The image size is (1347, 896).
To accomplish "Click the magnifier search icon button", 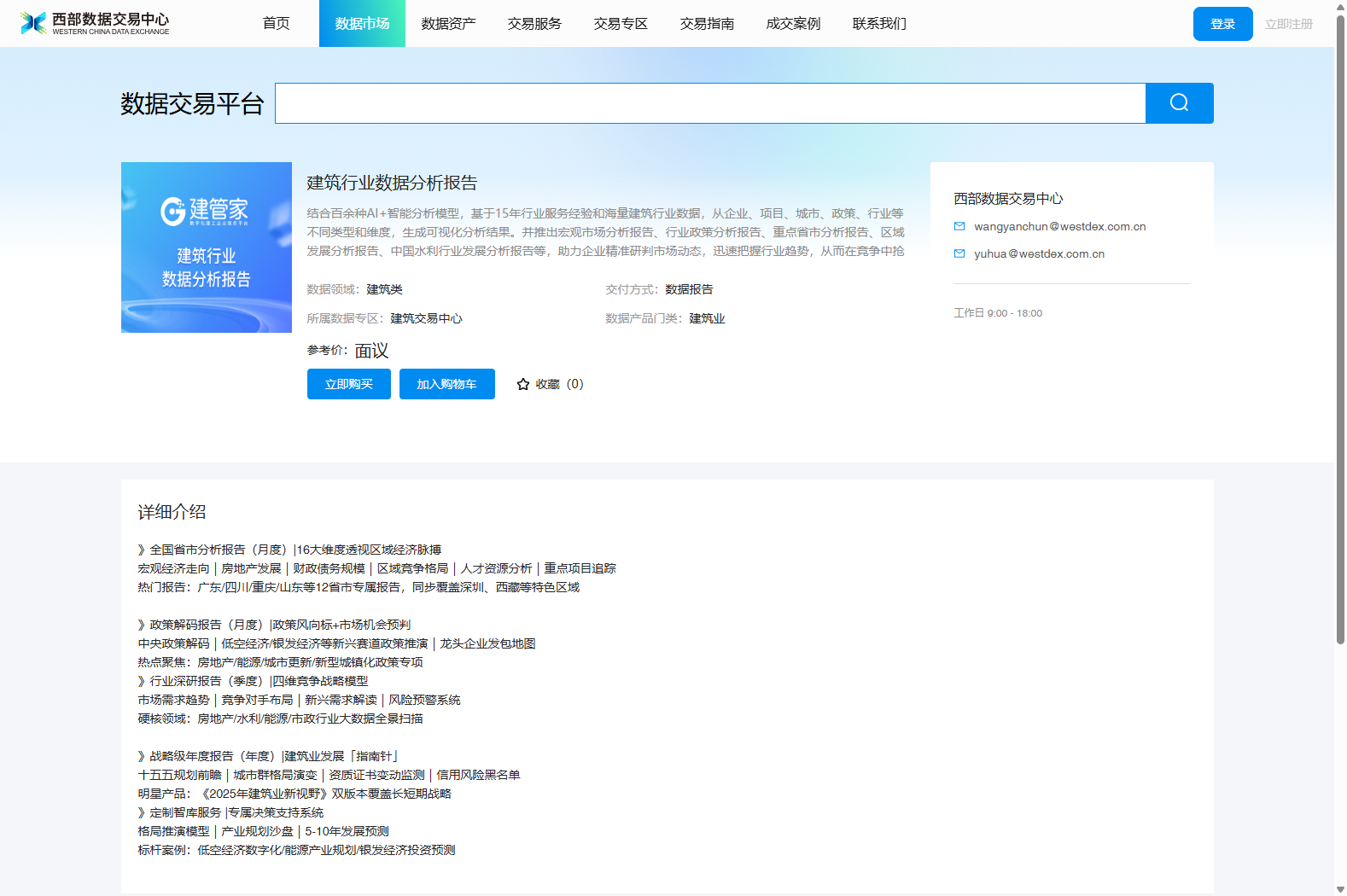I will (x=1179, y=103).
